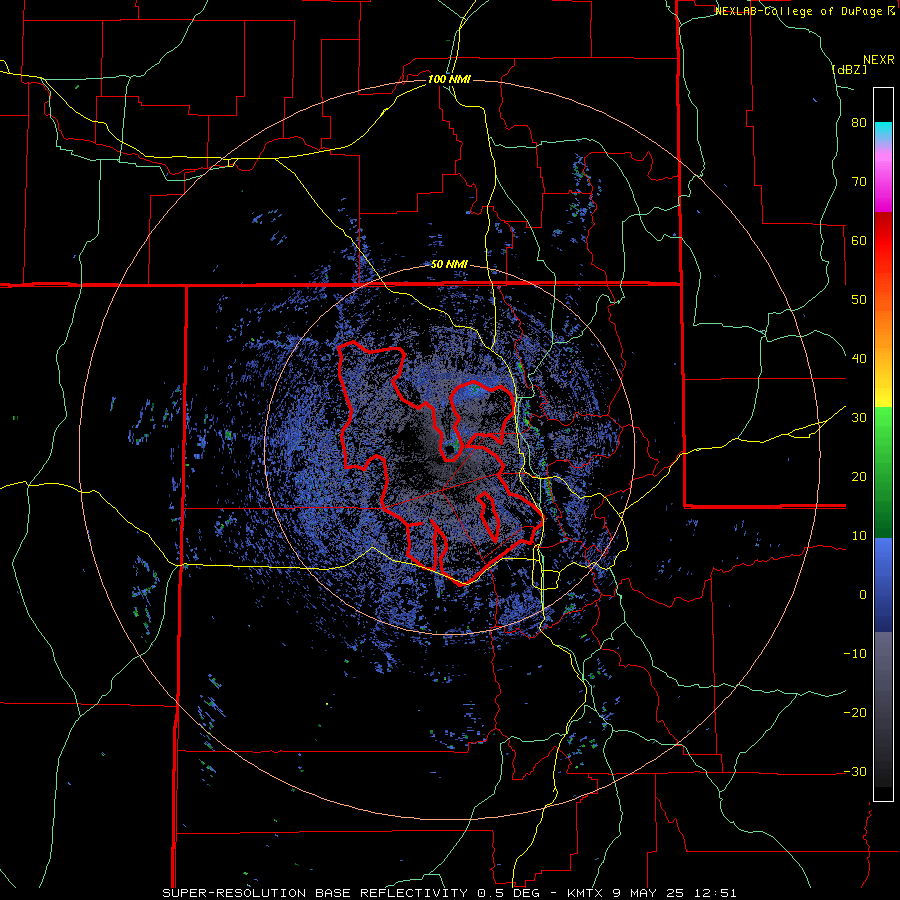Click the bright green section of the color bar

click(883, 428)
